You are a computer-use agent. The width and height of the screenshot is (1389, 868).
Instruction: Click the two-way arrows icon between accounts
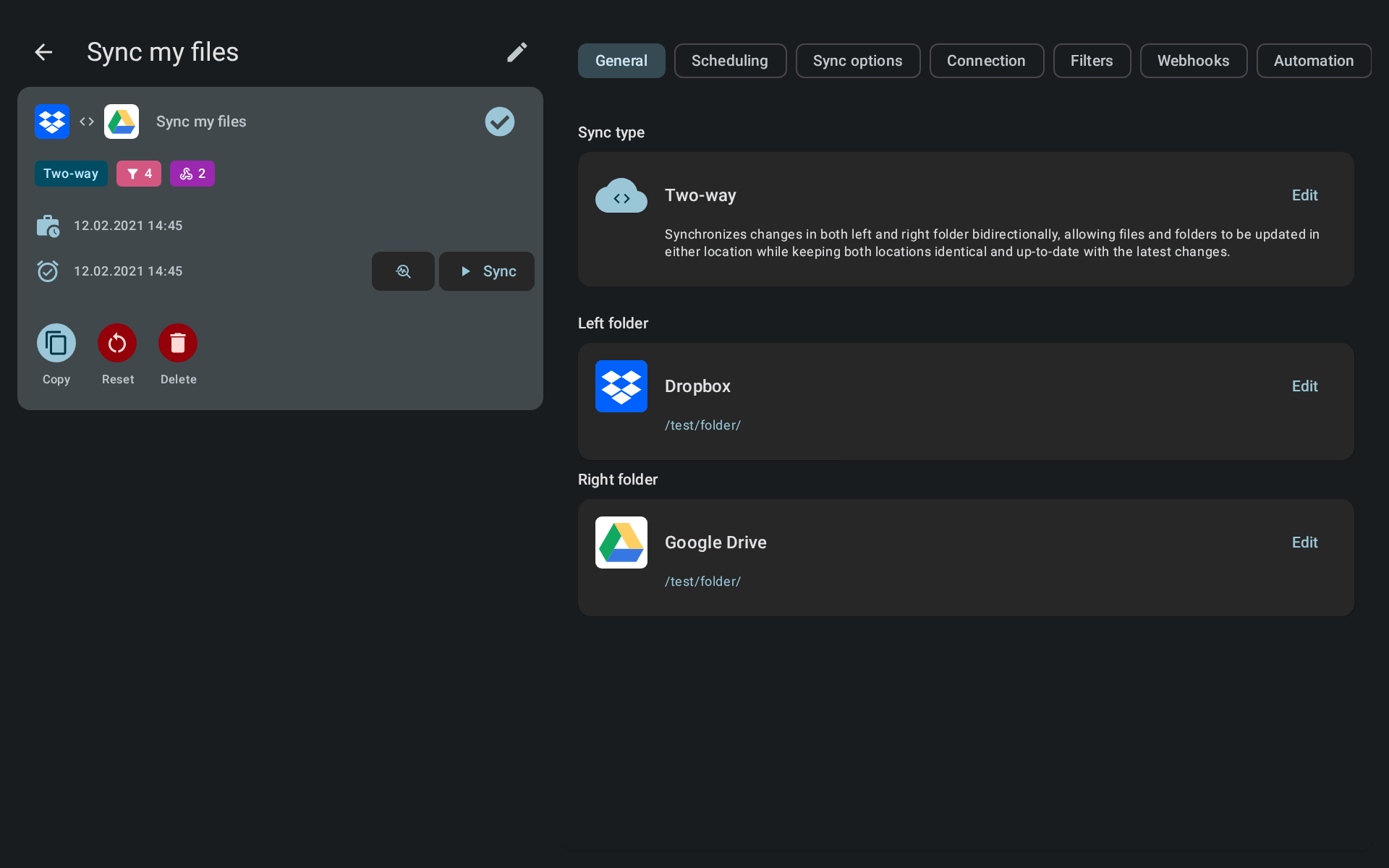point(87,122)
